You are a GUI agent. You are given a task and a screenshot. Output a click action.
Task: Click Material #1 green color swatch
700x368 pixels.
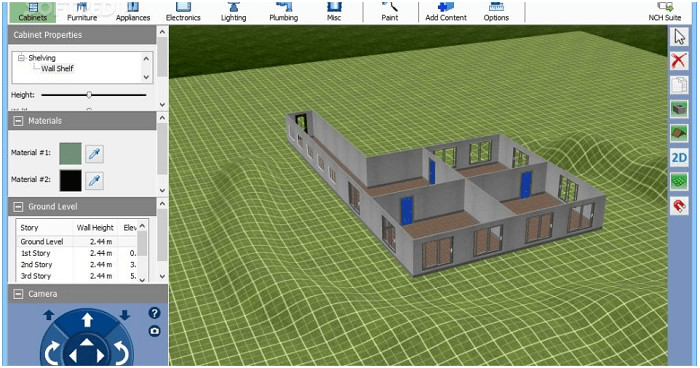pos(71,154)
